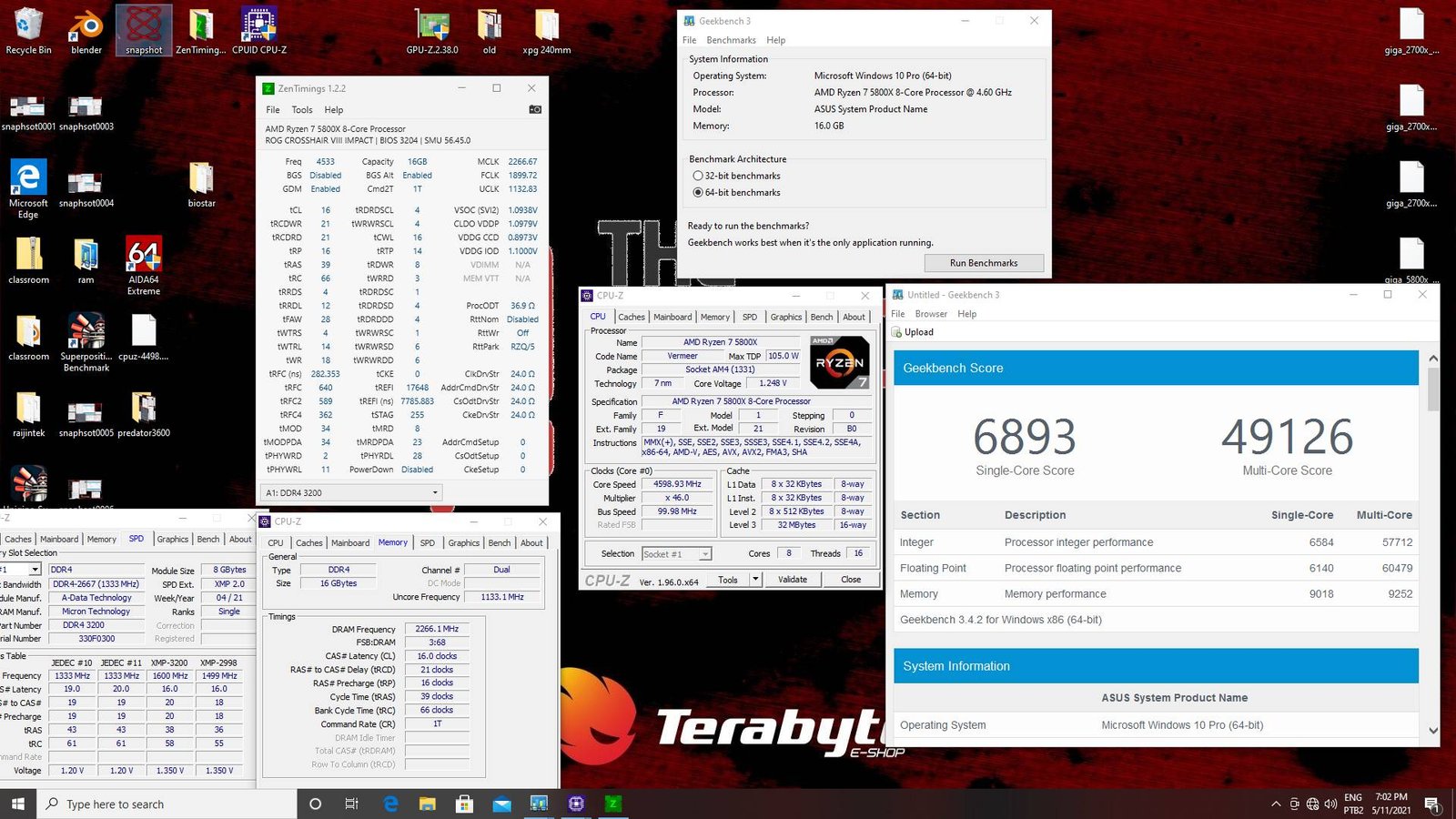1456x819 pixels.
Task: Show hidden system tray icons
Action: 1276,804
